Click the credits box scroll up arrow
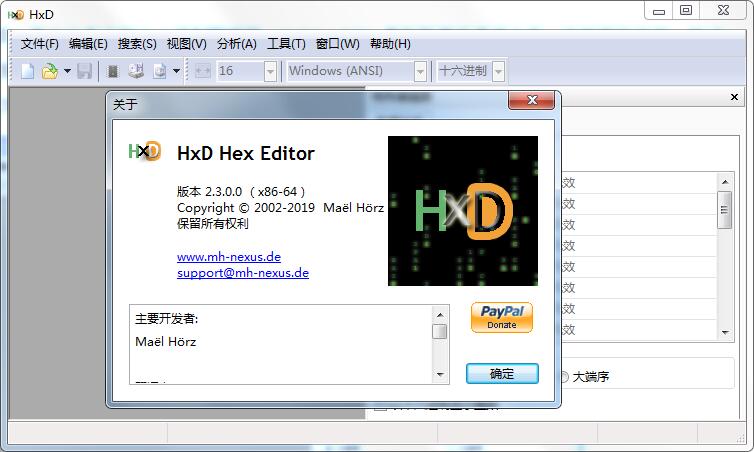754x452 pixels. point(440,315)
